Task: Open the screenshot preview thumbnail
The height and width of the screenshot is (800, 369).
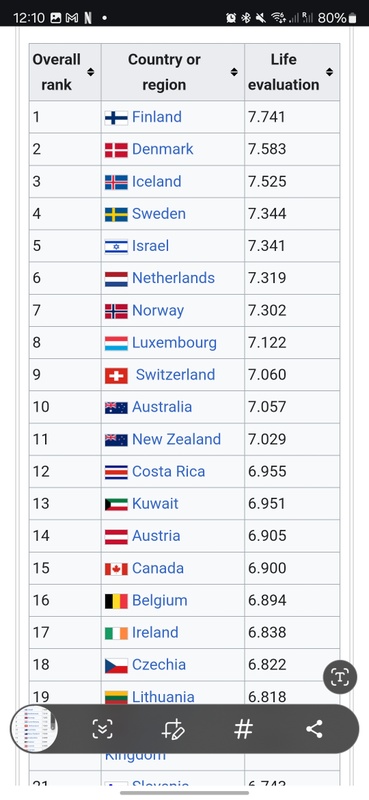Action: (x=34, y=729)
